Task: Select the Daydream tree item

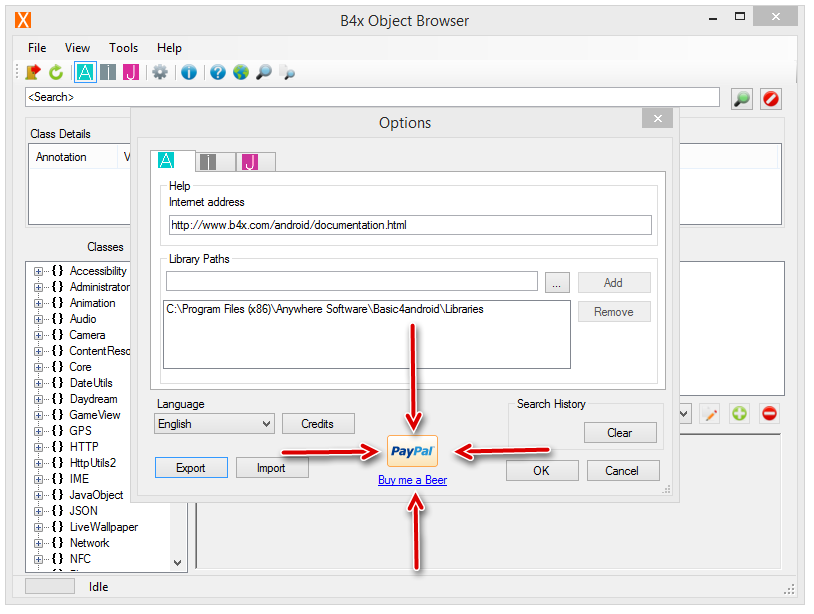Action: coord(93,399)
